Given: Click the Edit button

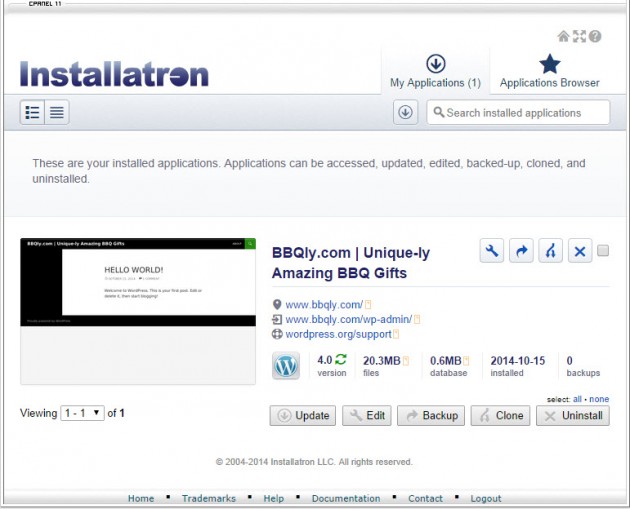Looking at the screenshot, I should tap(367, 415).
